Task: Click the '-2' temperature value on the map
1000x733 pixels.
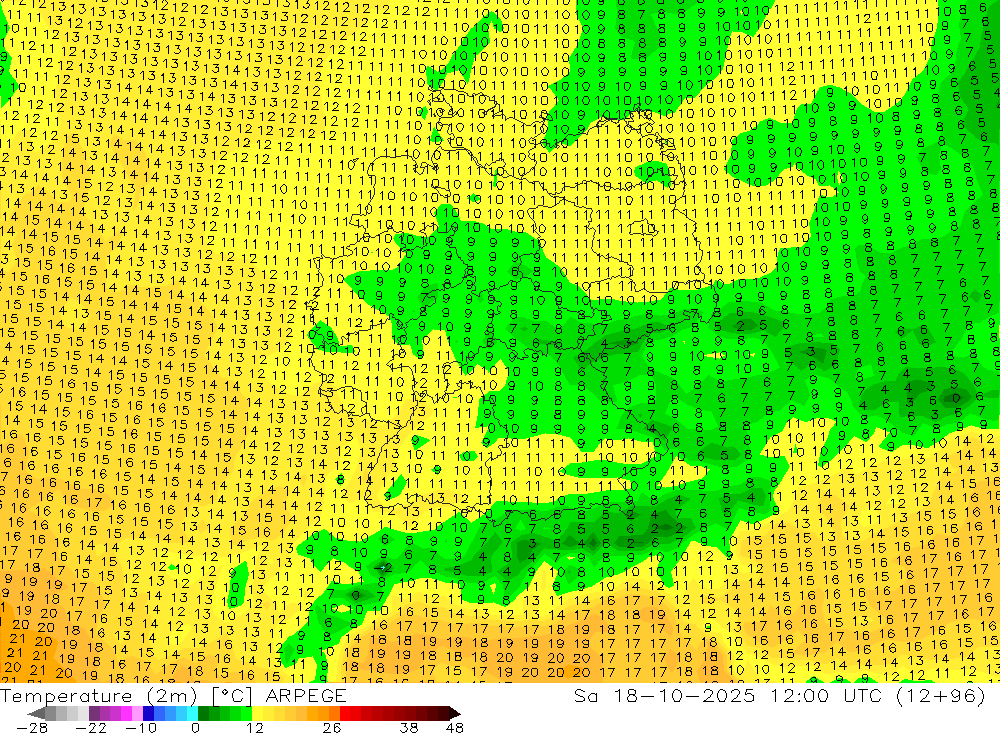Action: point(383,567)
